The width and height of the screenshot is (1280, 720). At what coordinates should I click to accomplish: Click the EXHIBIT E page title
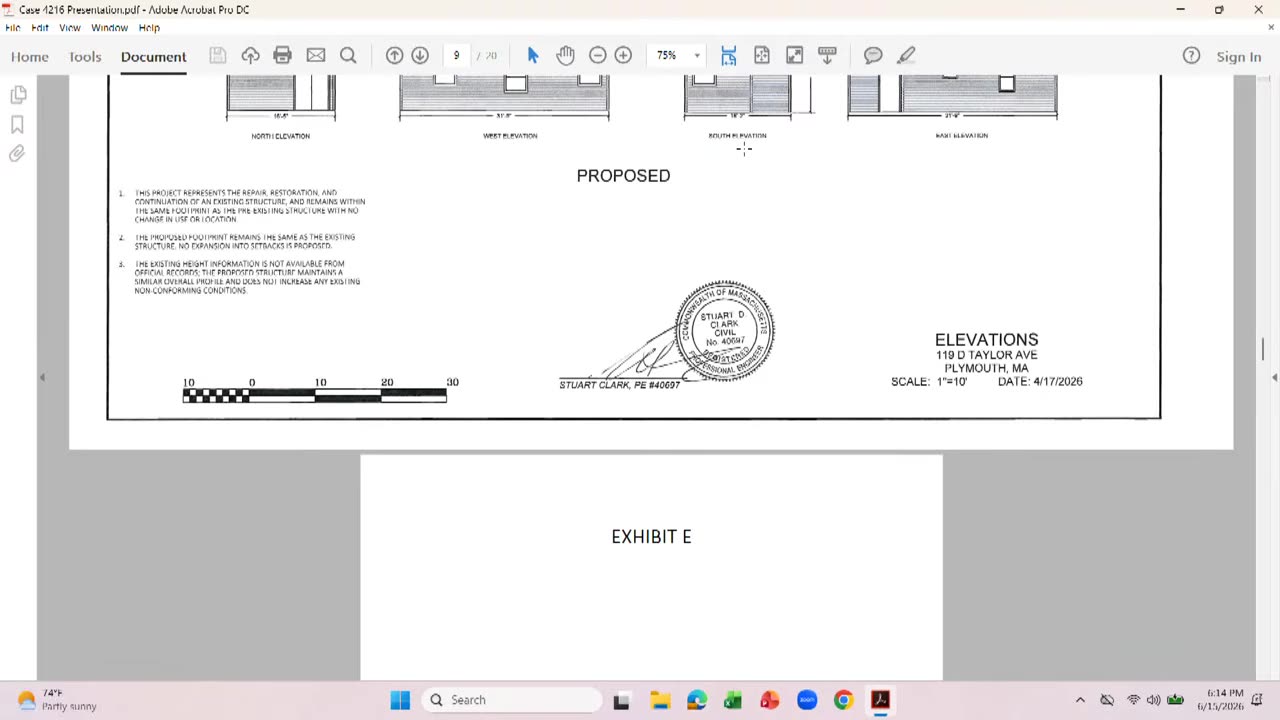click(651, 537)
